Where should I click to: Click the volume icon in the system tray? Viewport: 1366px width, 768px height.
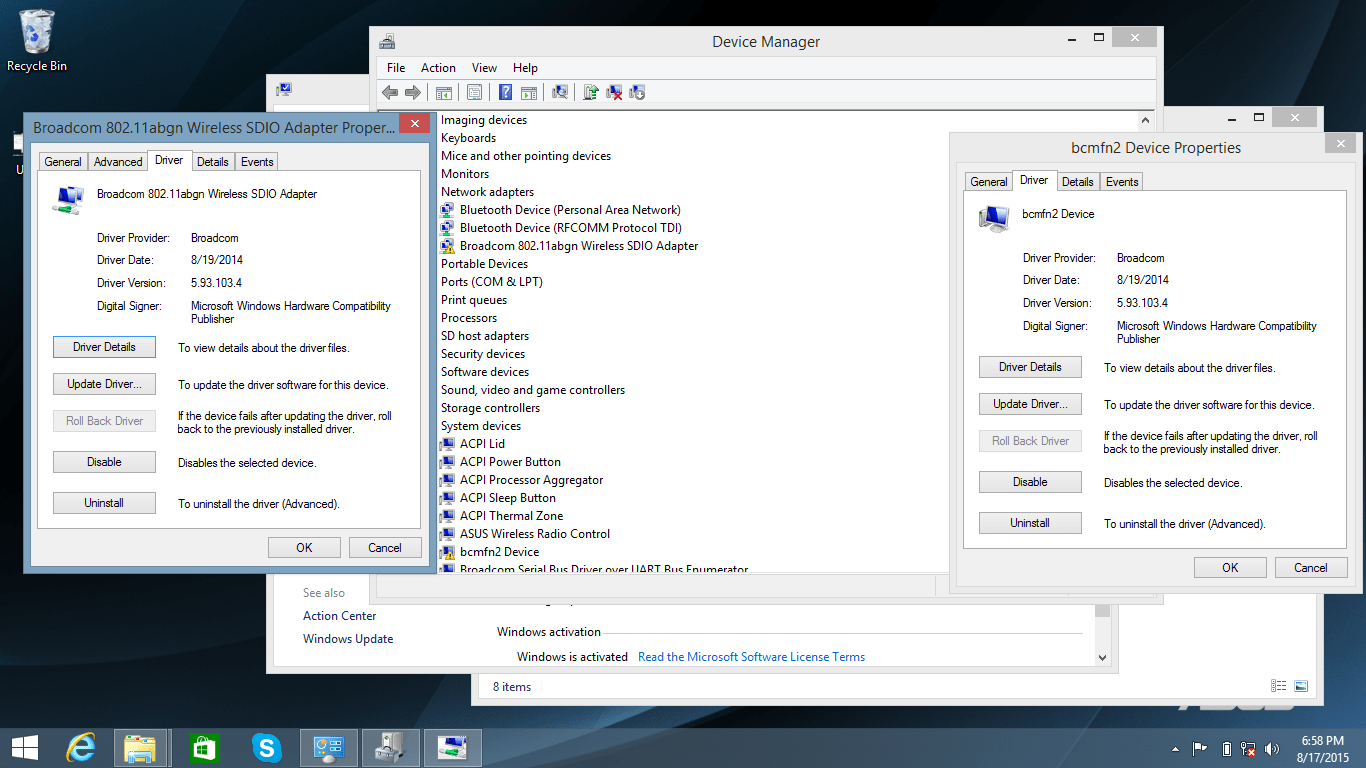click(1272, 747)
